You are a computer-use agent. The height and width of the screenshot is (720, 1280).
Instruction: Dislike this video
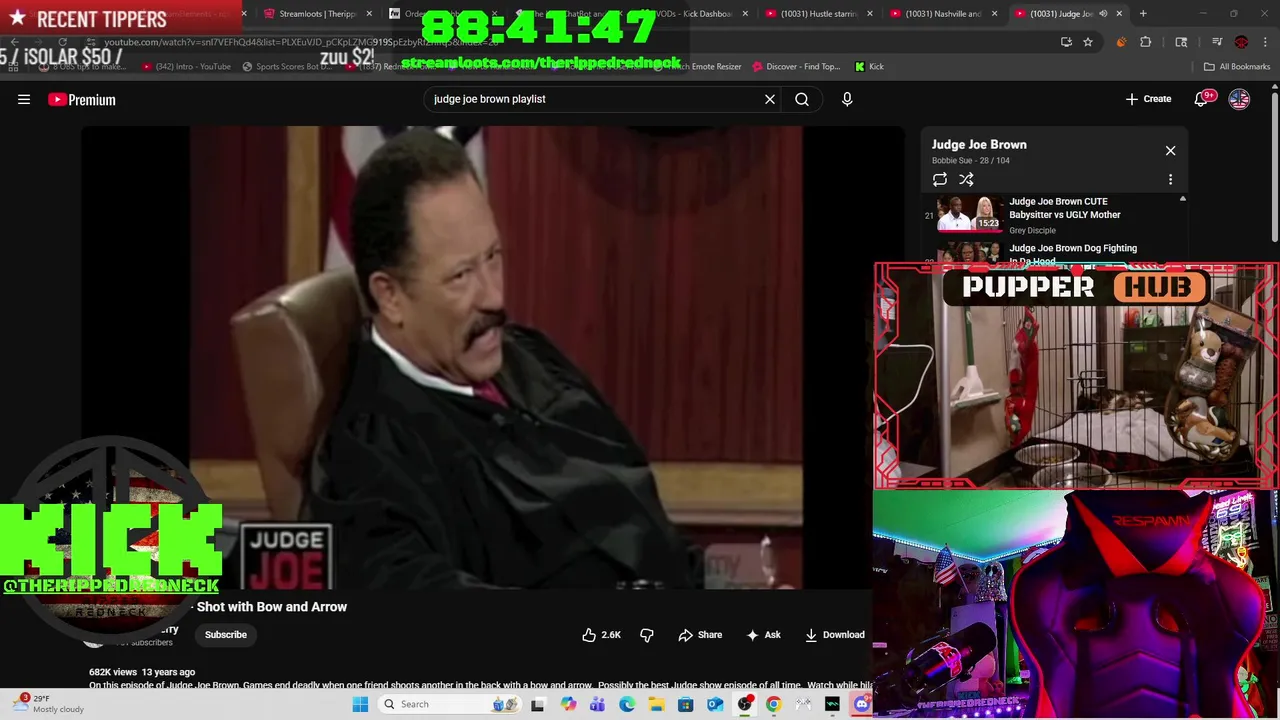[647, 635]
